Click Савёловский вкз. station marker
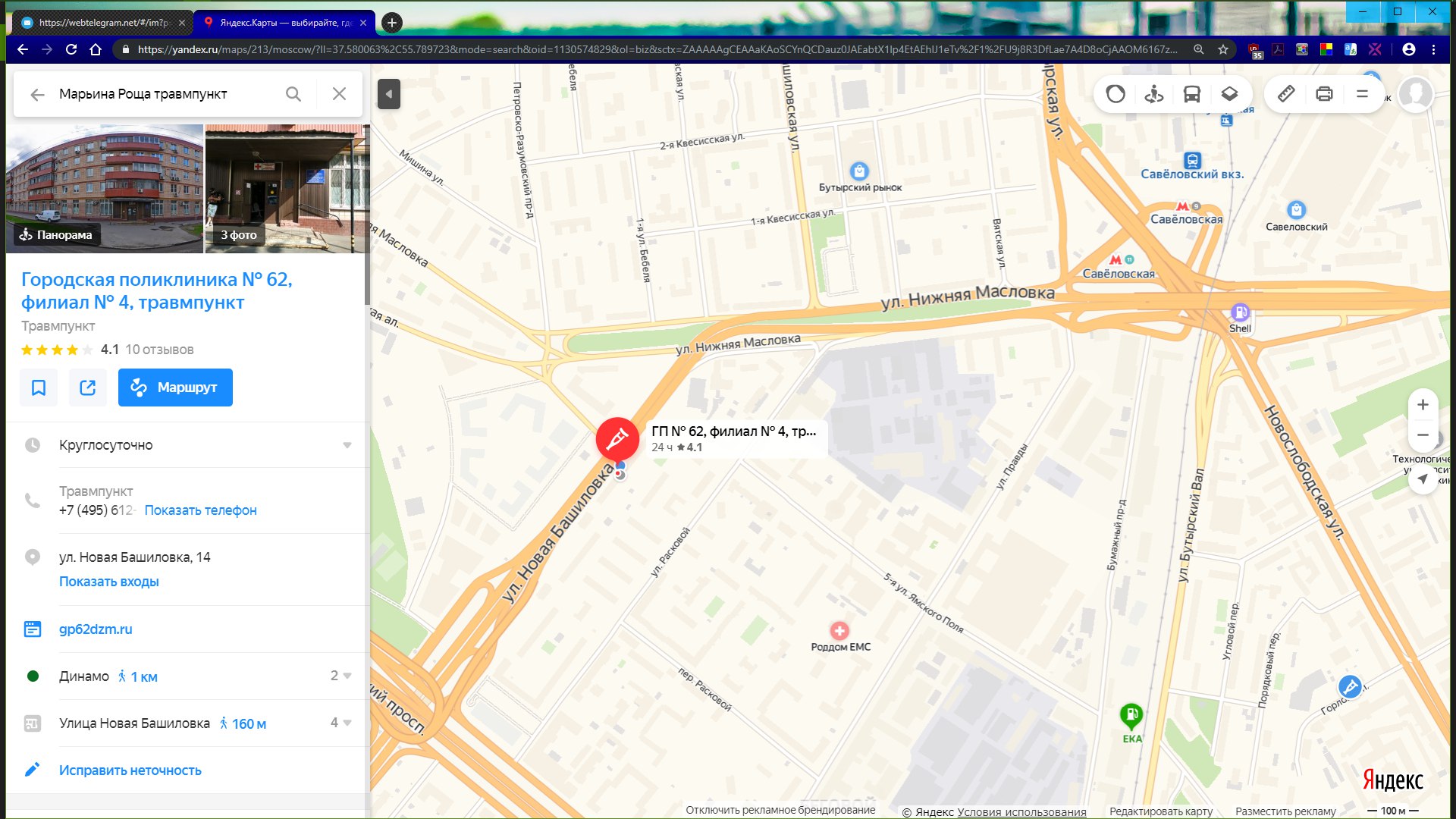The width and height of the screenshot is (1456, 819). 1192,161
